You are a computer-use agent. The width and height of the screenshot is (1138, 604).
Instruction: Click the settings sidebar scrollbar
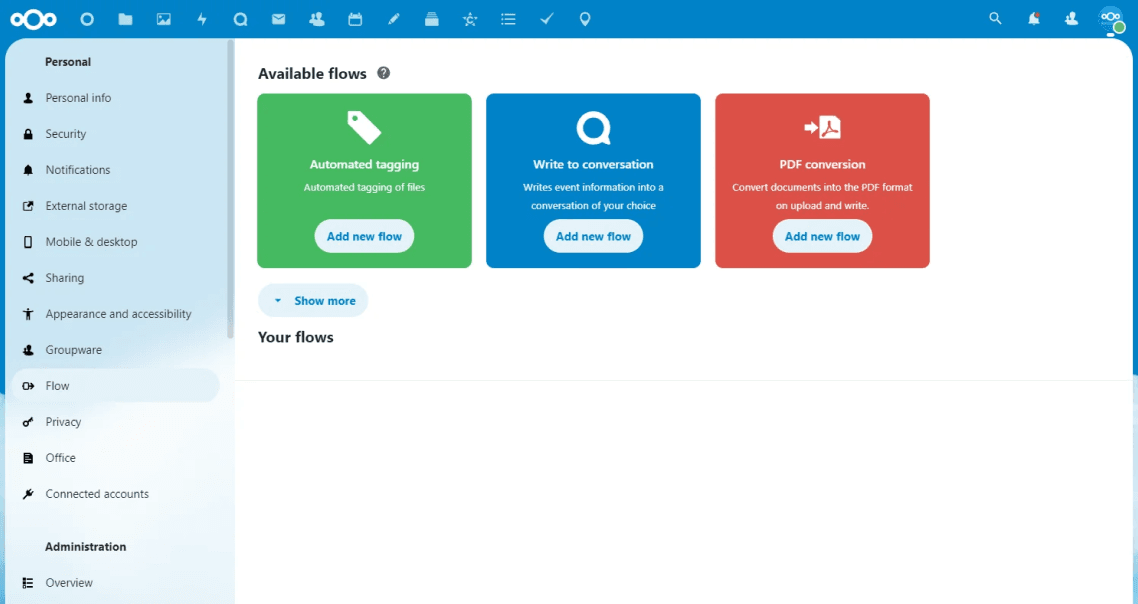(230, 190)
